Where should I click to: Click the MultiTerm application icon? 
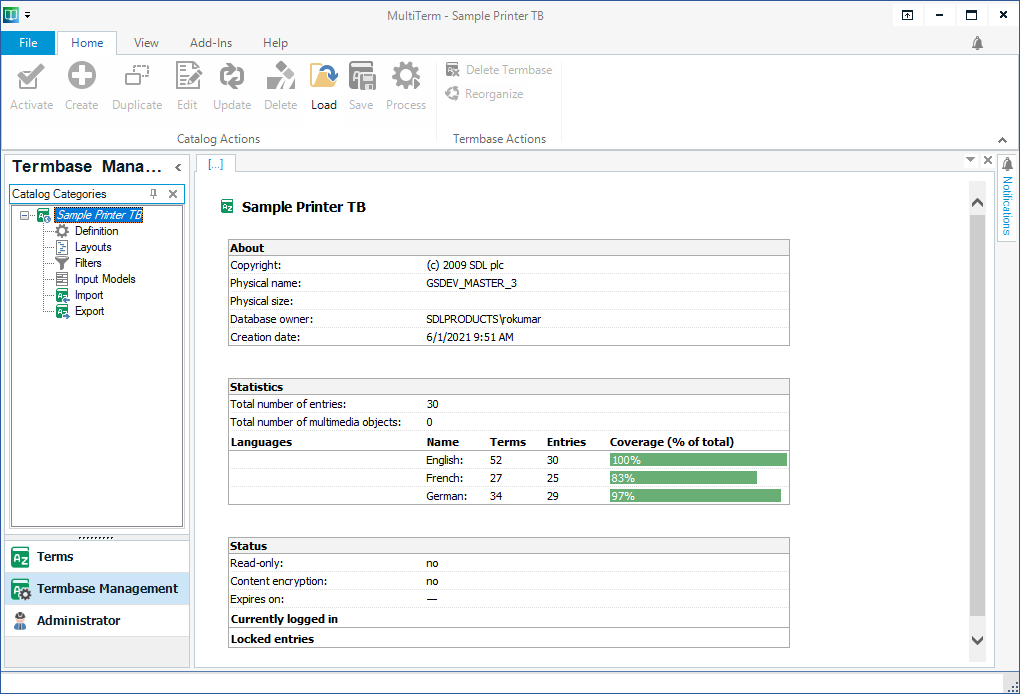11,14
